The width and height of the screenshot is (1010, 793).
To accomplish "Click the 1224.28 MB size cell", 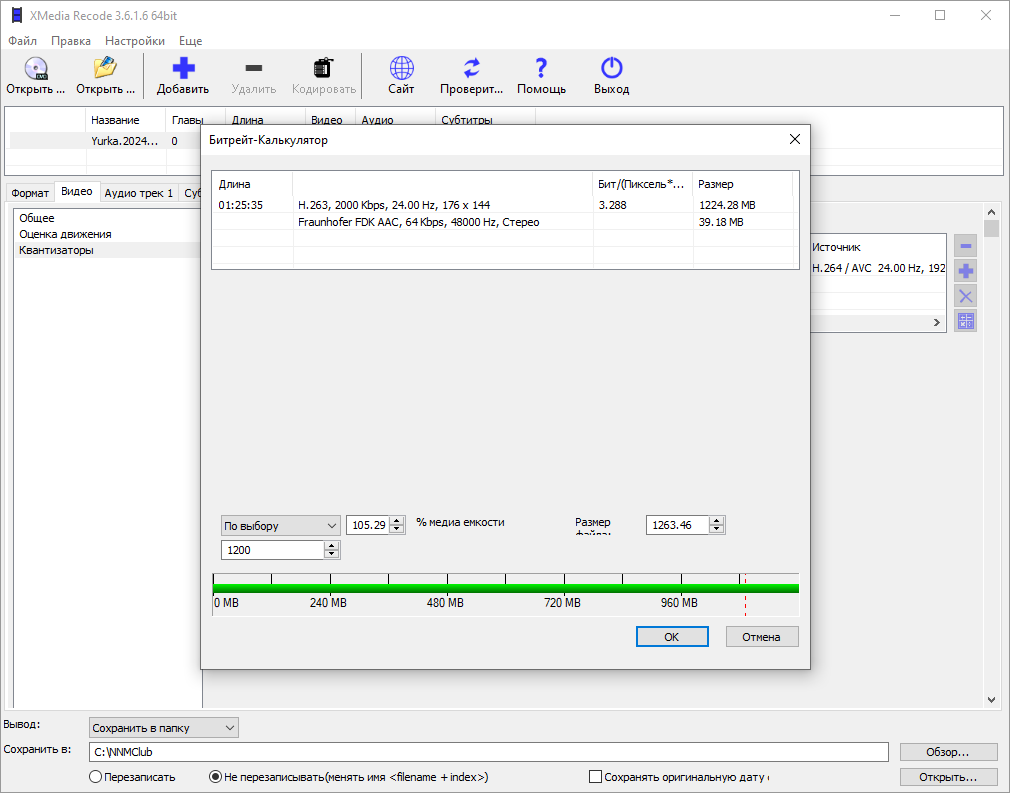I will click(x=727, y=205).
